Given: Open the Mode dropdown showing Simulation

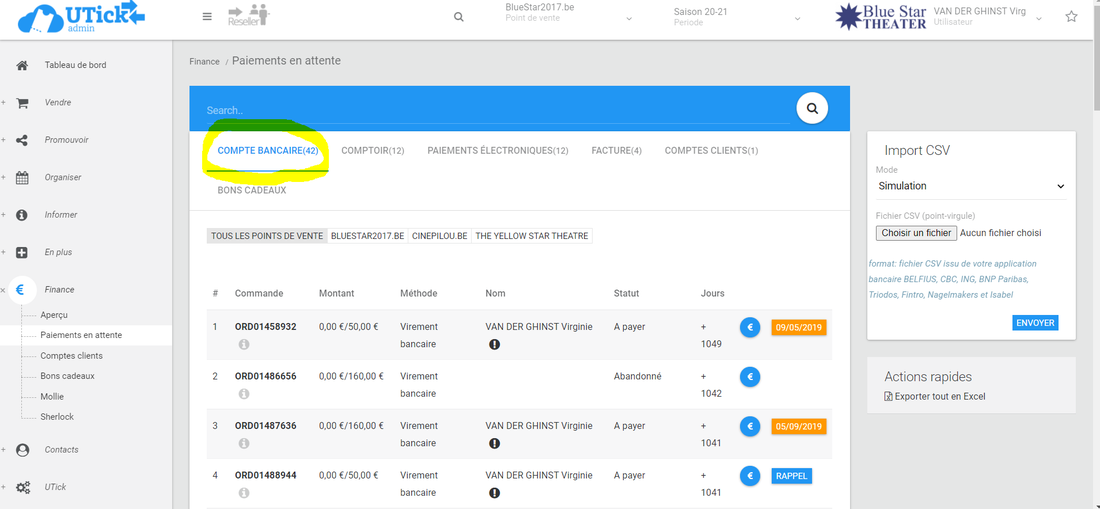Looking at the screenshot, I should pos(971,186).
